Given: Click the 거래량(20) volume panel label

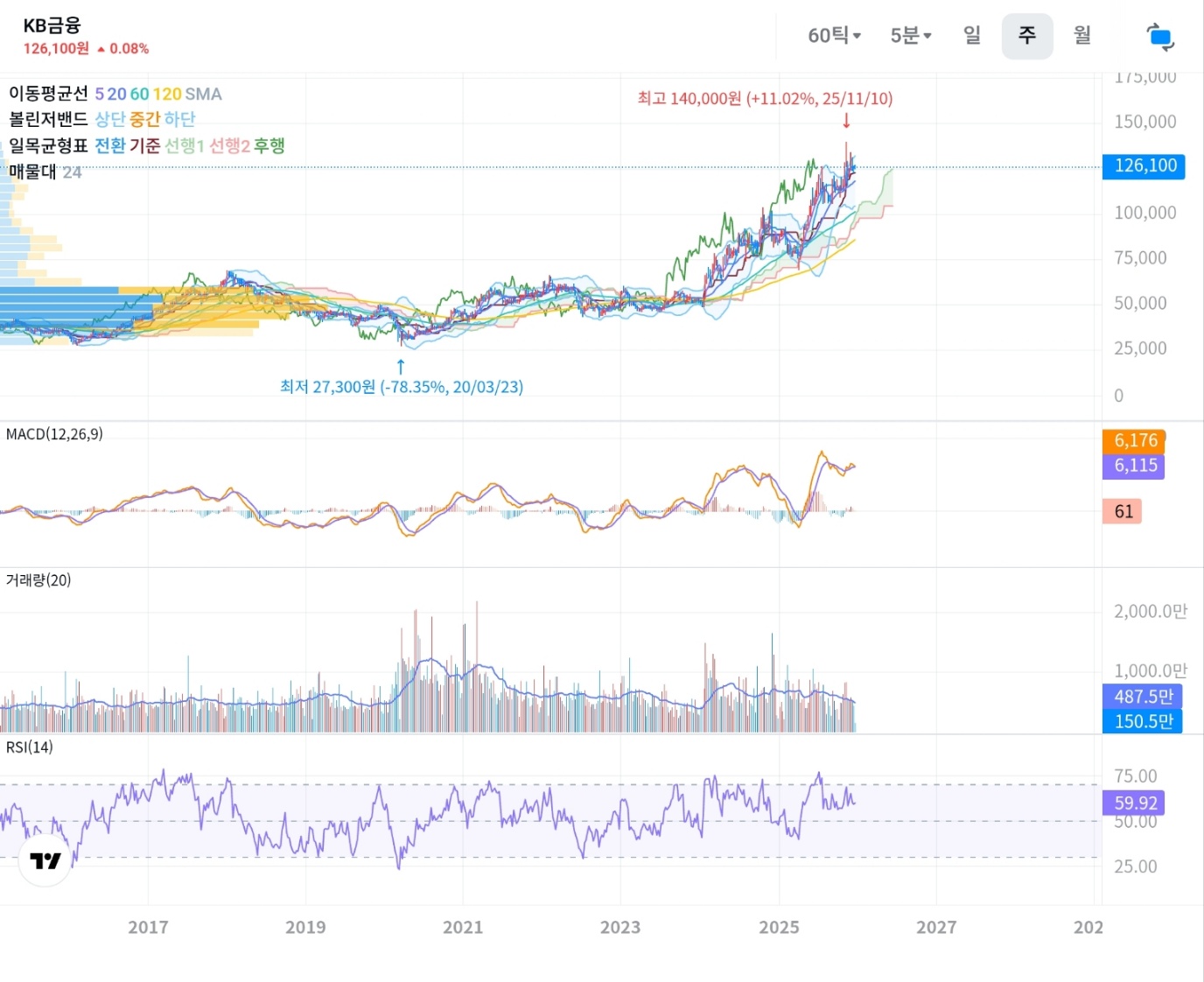Looking at the screenshot, I should click(x=38, y=580).
